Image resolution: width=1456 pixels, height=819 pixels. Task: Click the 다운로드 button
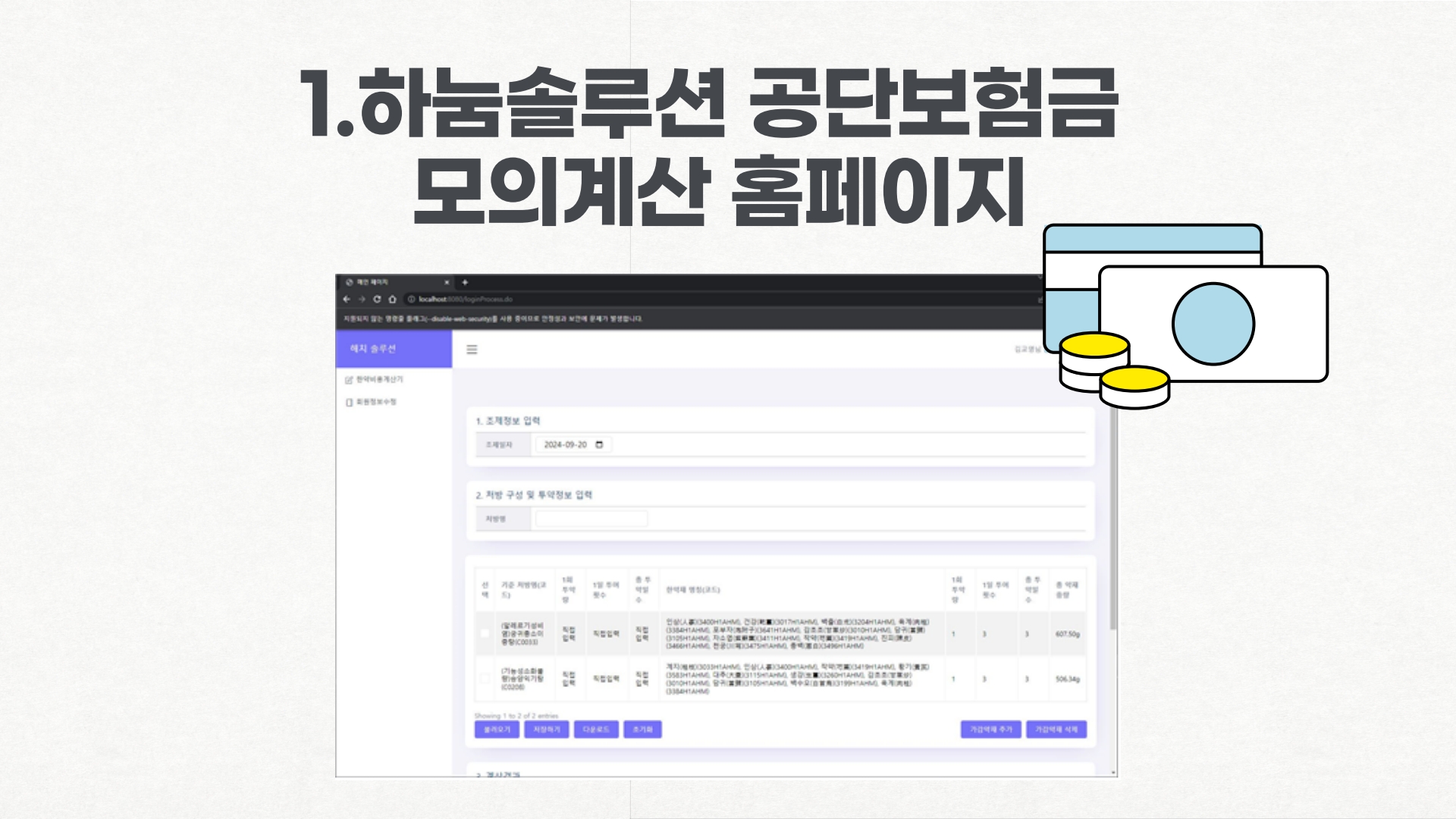[x=596, y=730]
